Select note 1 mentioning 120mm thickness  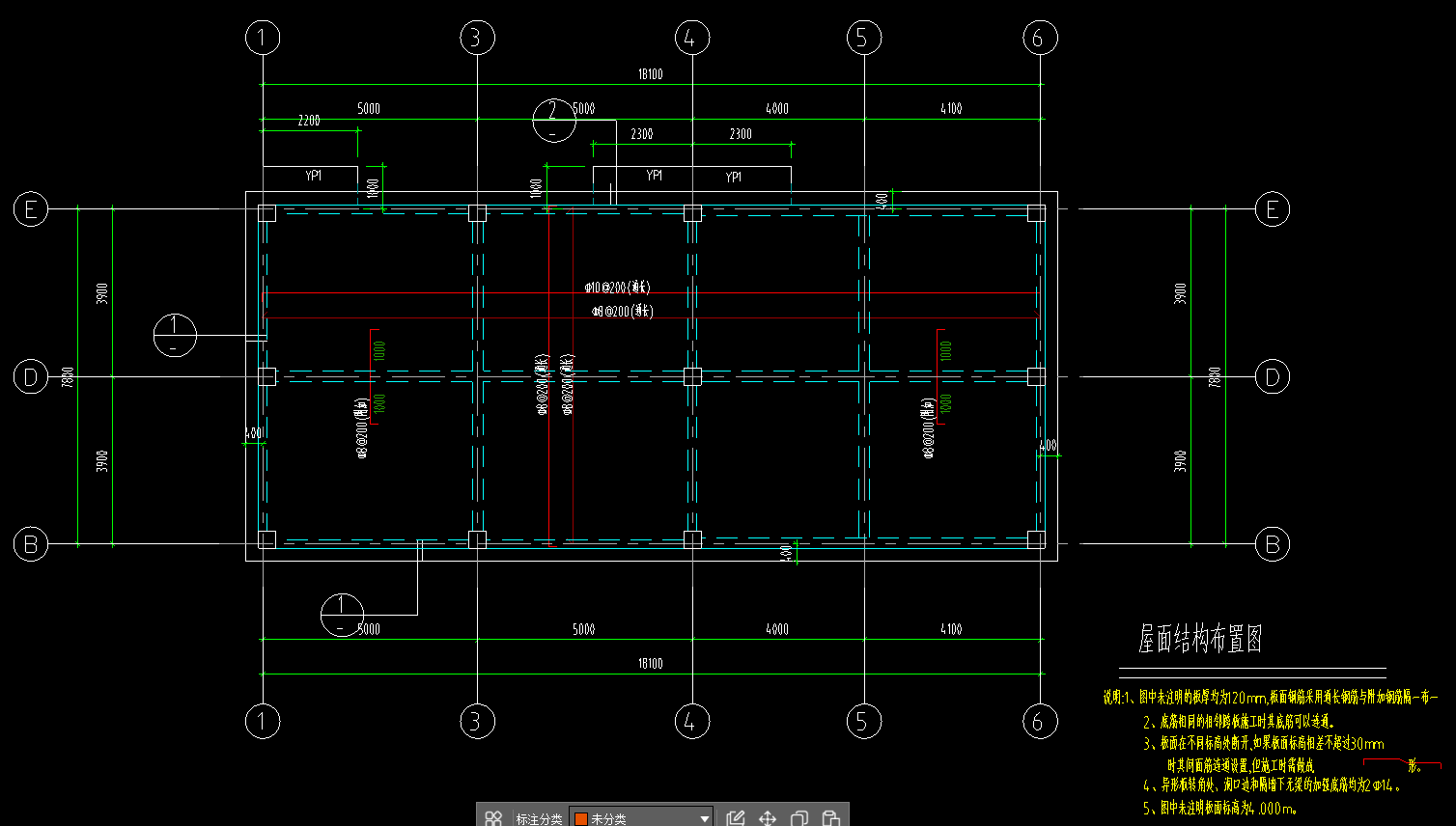click(1271, 697)
